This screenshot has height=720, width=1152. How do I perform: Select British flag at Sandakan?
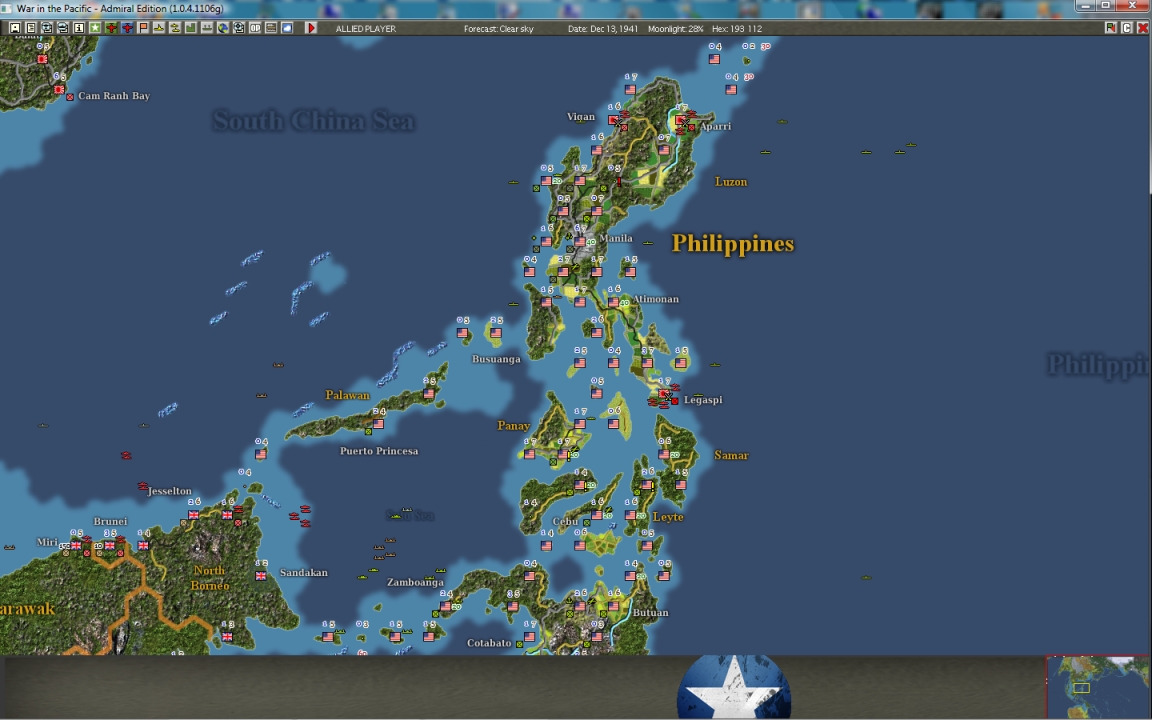point(261,576)
